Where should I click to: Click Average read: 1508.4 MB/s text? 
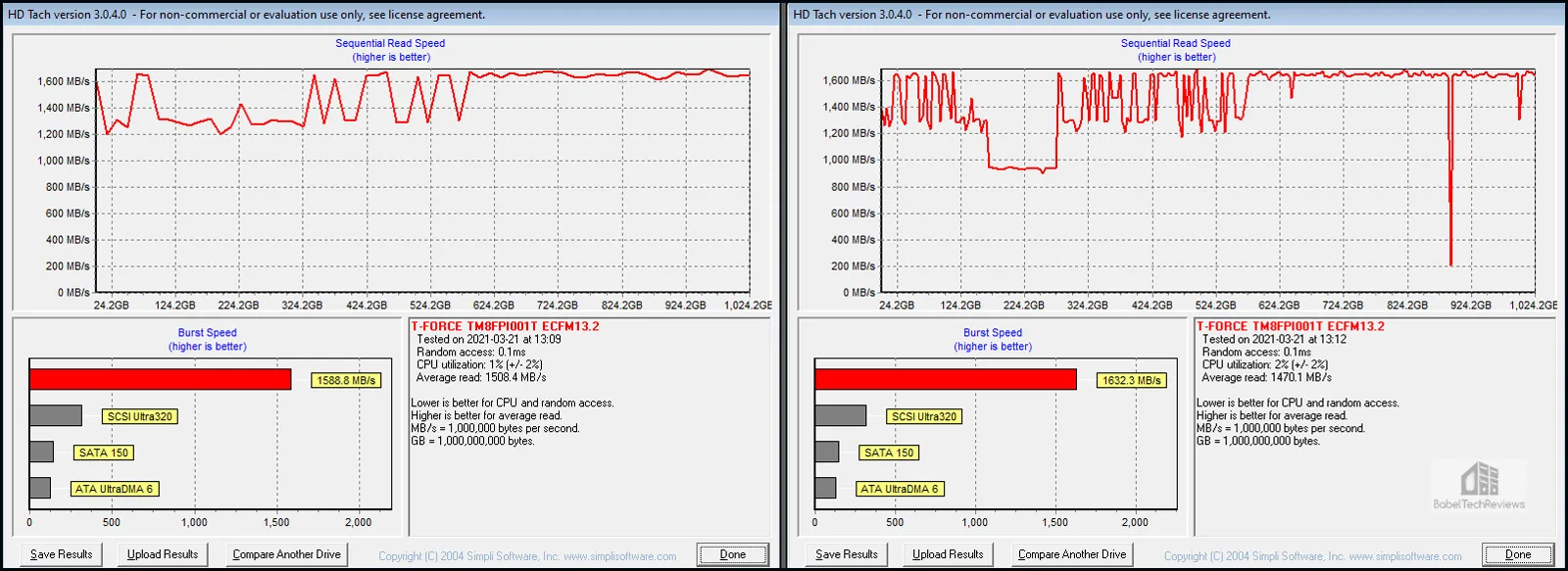coord(481,377)
